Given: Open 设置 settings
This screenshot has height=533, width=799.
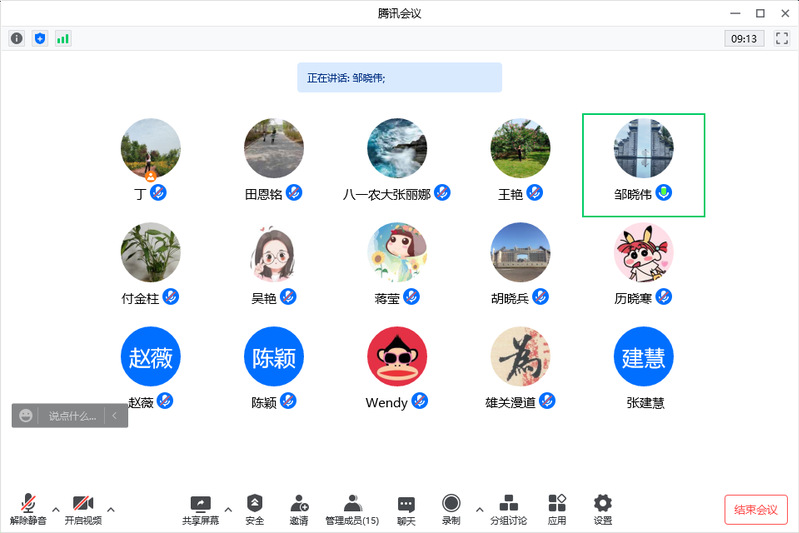Looking at the screenshot, I should click(x=602, y=509).
